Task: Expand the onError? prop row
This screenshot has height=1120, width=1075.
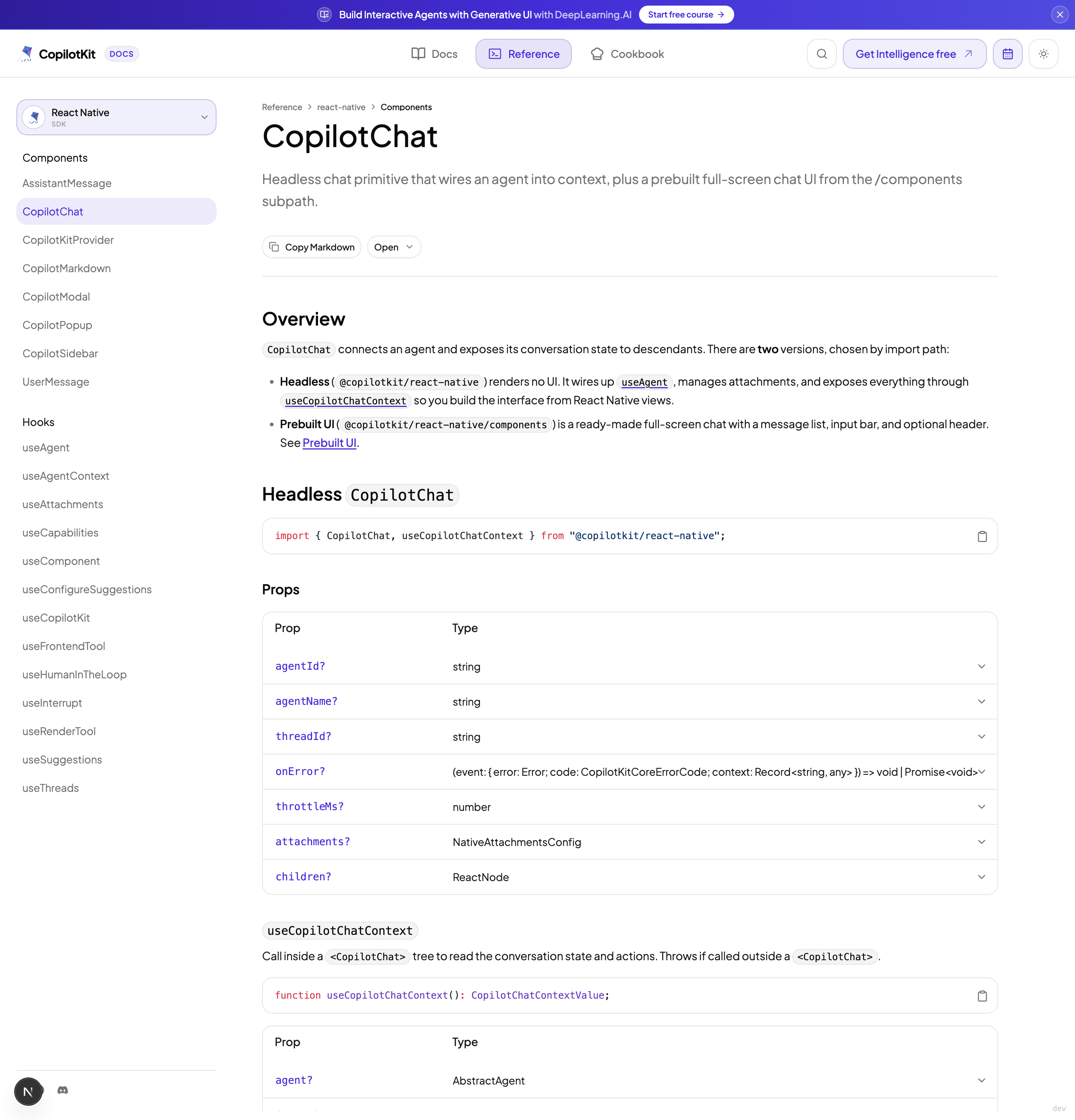Action: (630, 772)
